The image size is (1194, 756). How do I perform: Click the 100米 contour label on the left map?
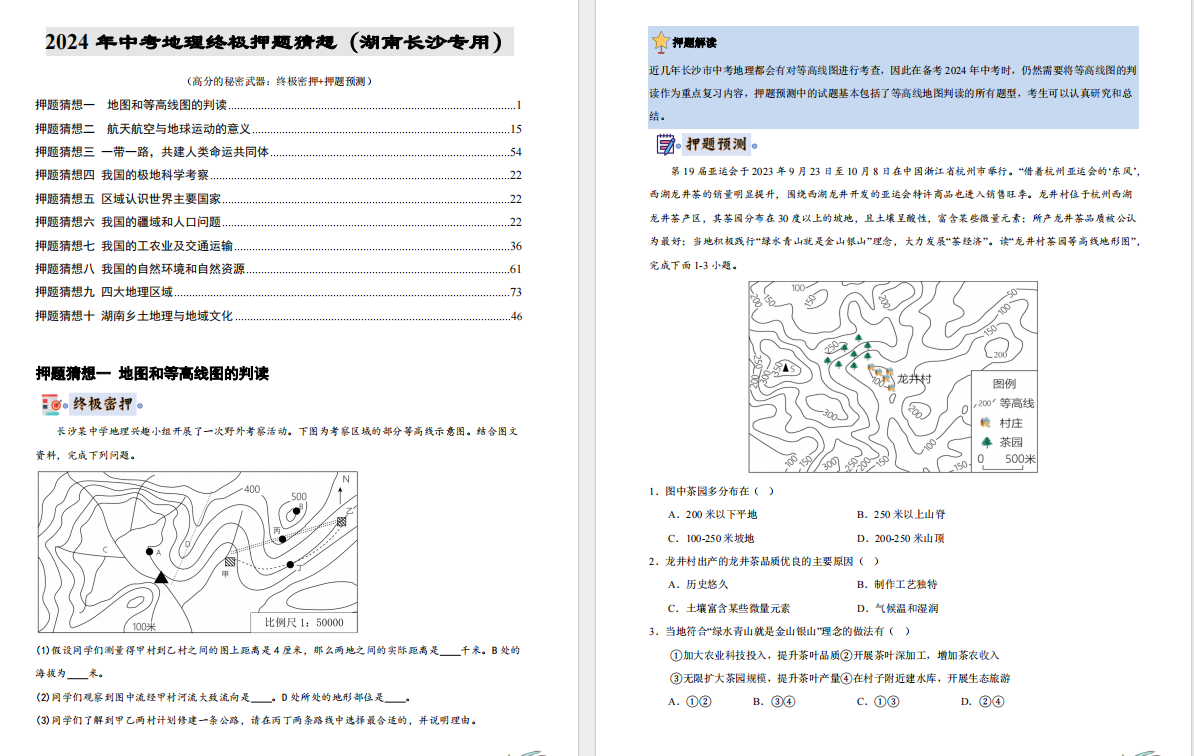click(144, 627)
